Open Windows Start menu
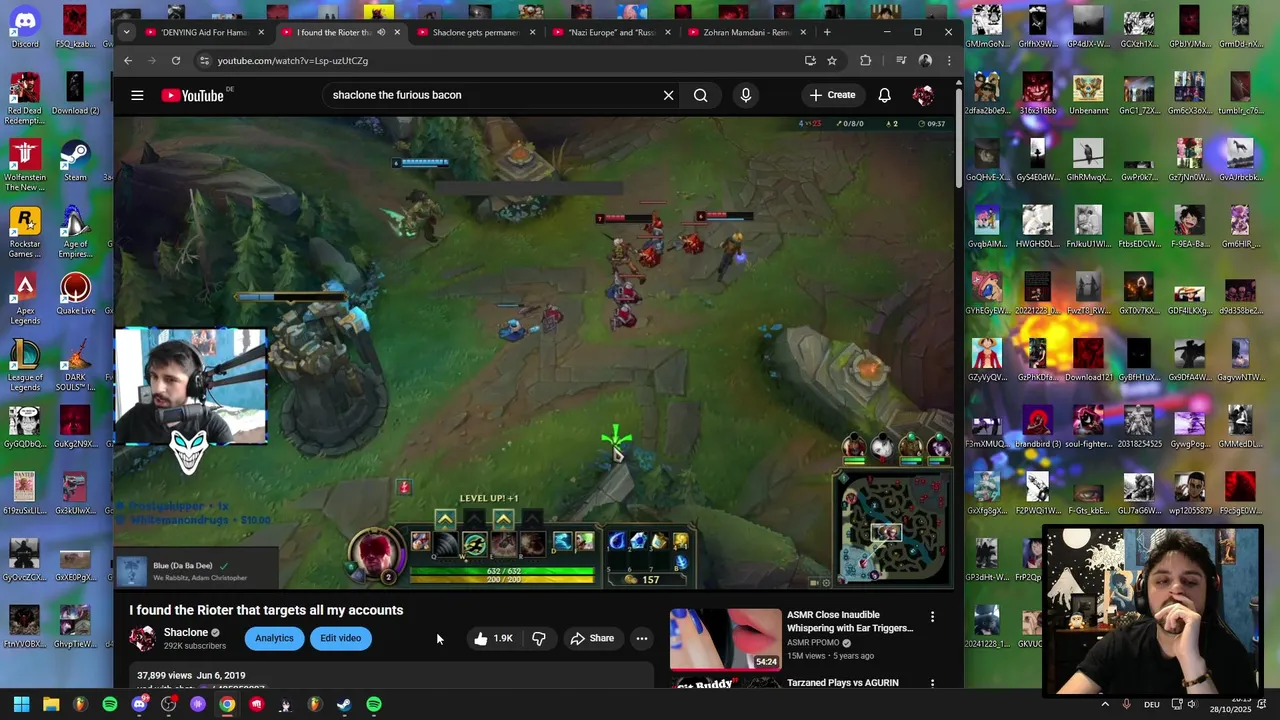1280x720 pixels. [x=22, y=704]
